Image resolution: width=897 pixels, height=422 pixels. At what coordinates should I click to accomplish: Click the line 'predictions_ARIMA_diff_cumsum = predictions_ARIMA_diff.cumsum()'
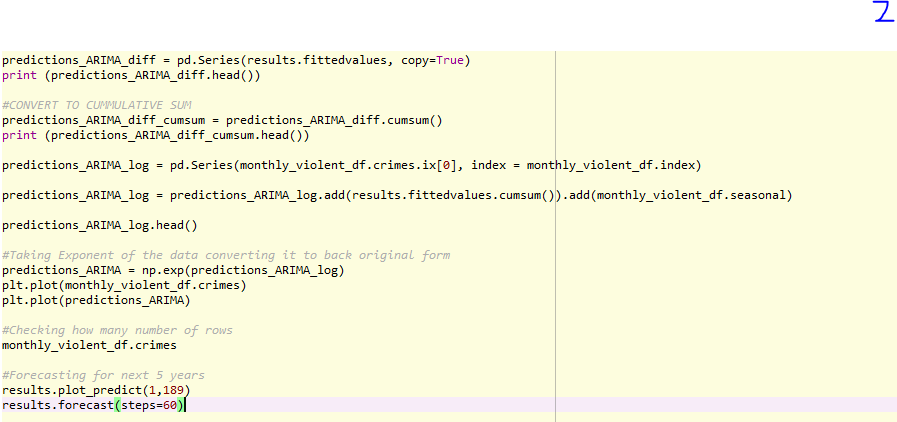coord(222,120)
